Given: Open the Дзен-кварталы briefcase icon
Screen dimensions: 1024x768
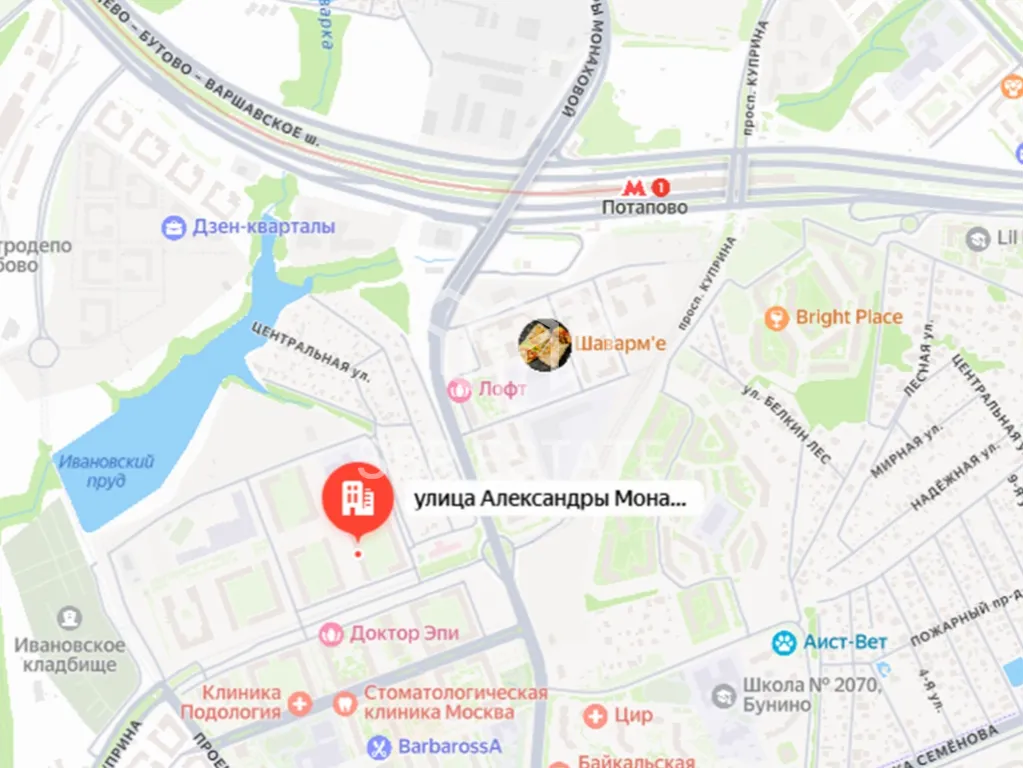Looking at the screenshot, I should (x=174, y=228).
